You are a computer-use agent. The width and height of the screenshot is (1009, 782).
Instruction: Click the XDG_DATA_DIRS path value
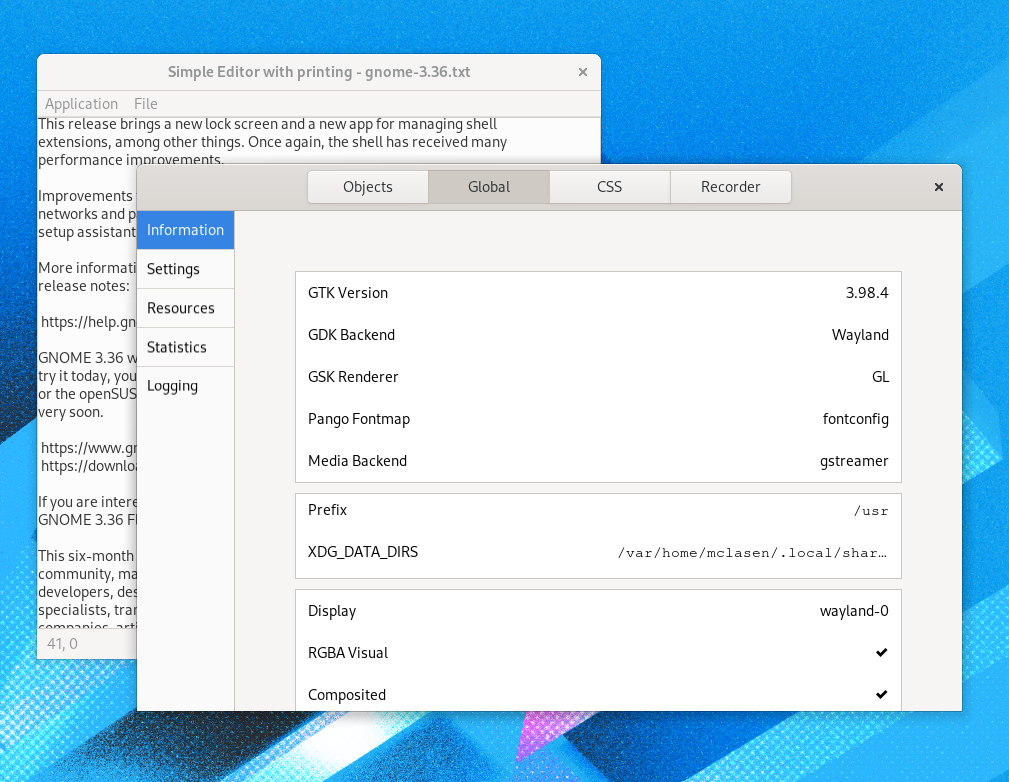(x=752, y=553)
